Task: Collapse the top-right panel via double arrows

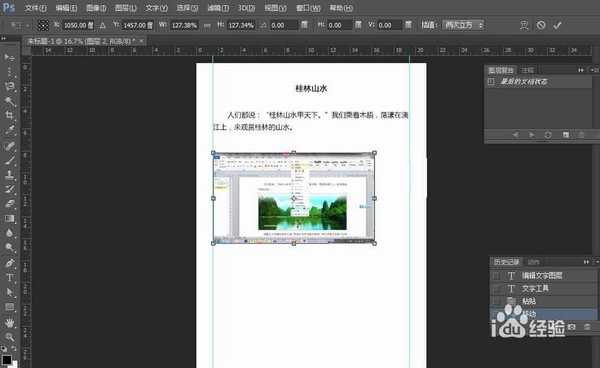Action: [x=580, y=70]
